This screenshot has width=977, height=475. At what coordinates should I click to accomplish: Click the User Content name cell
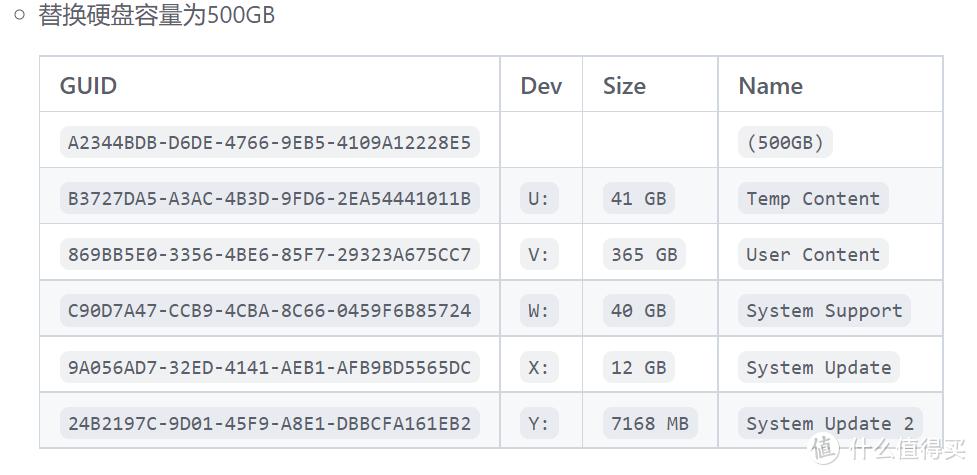point(813,254)
